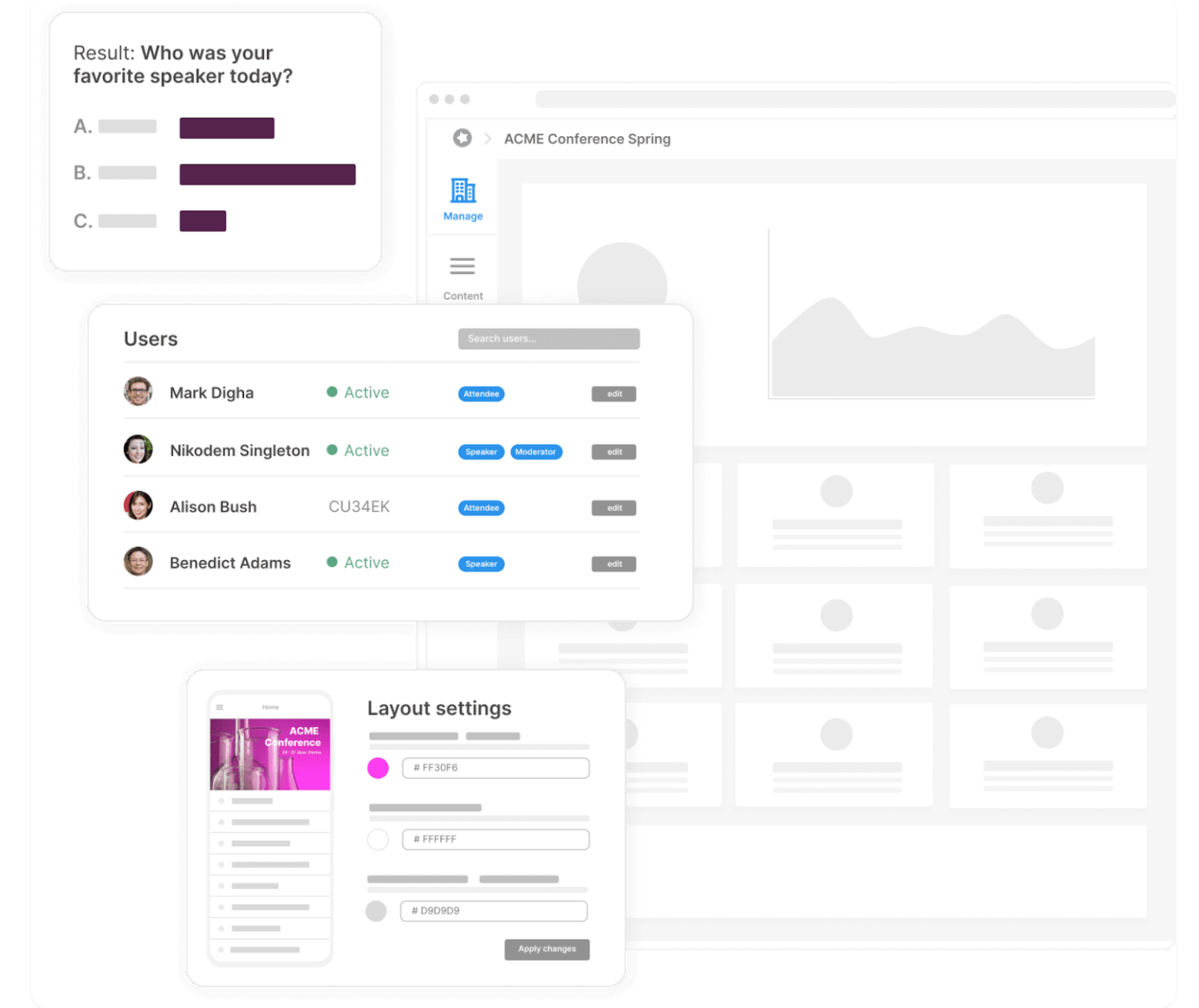Viewport: 1199px width, 1008px height.
Task: Click Nikodem Singleton's Moderator badge
Action: [x=536, y=452]
